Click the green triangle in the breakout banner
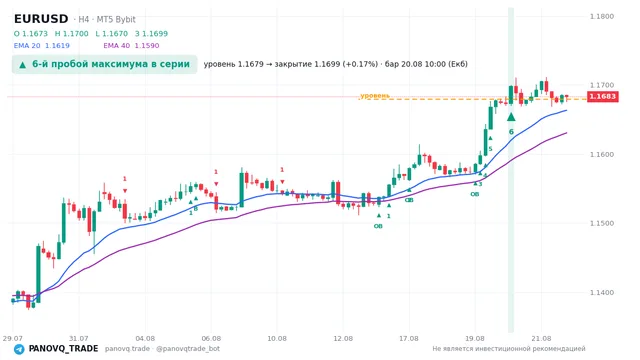This screenshot has height=360, width=640. [23, 65]
